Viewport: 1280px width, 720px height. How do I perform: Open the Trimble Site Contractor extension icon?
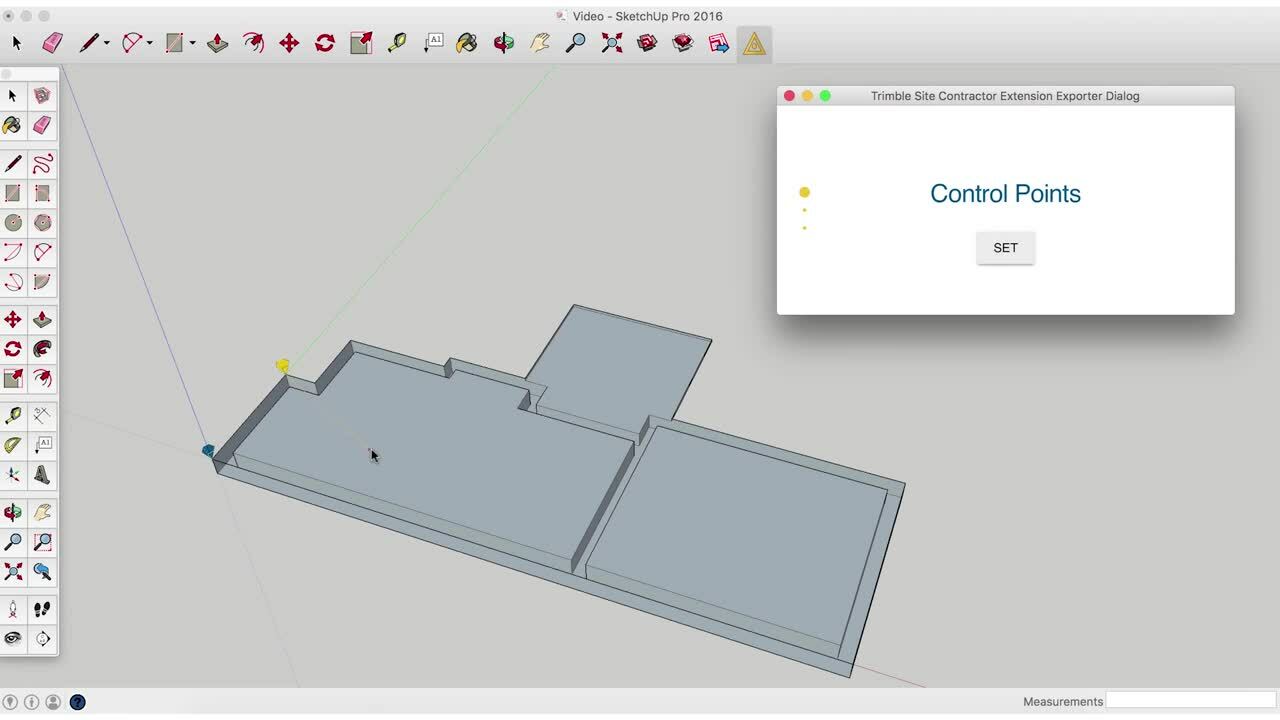[x=754, y=44]
